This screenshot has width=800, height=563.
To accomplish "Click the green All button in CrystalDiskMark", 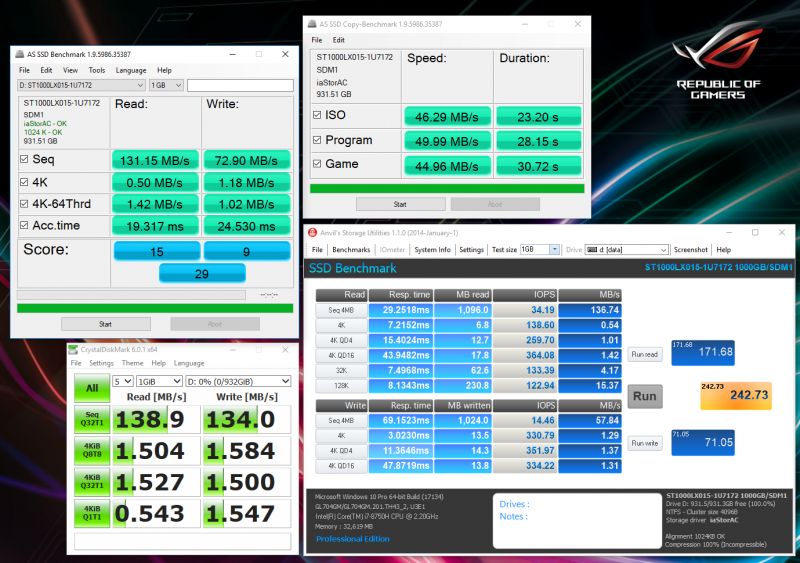I will coord(92,388).
